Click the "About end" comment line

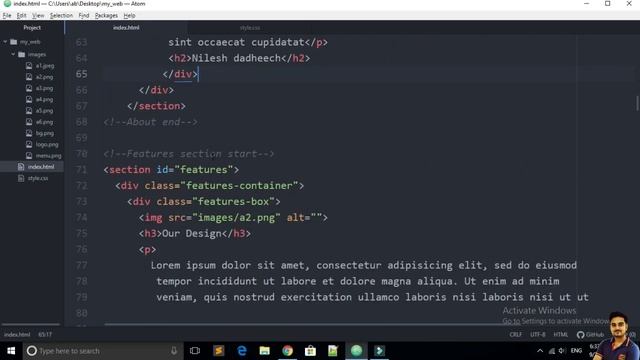(x=151, y=122)
